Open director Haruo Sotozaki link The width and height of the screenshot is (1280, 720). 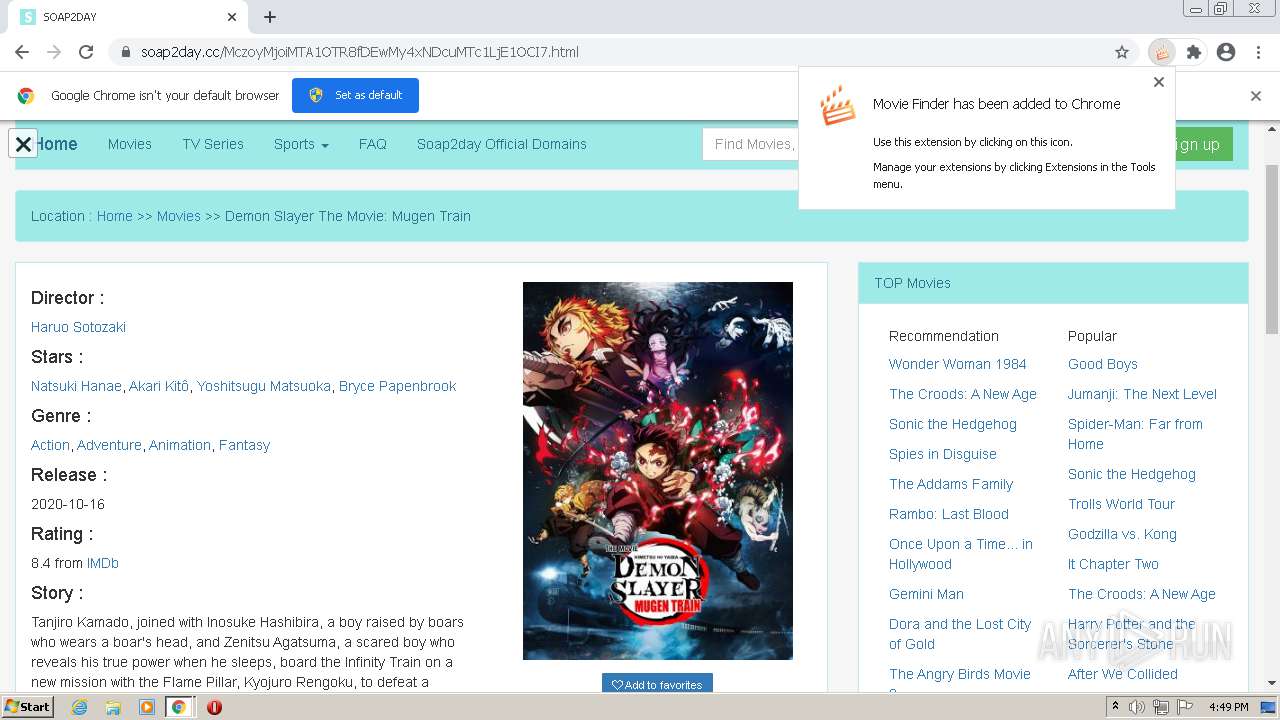(x=78, y=327)
